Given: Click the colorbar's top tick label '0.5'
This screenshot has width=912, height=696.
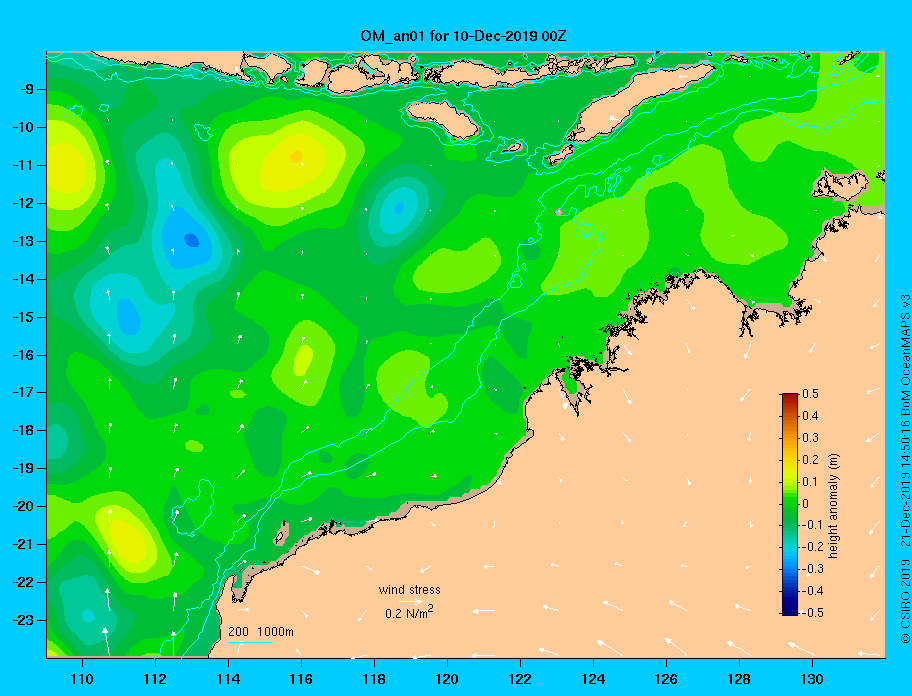Looking at the screenshot, I should point(811,394).
